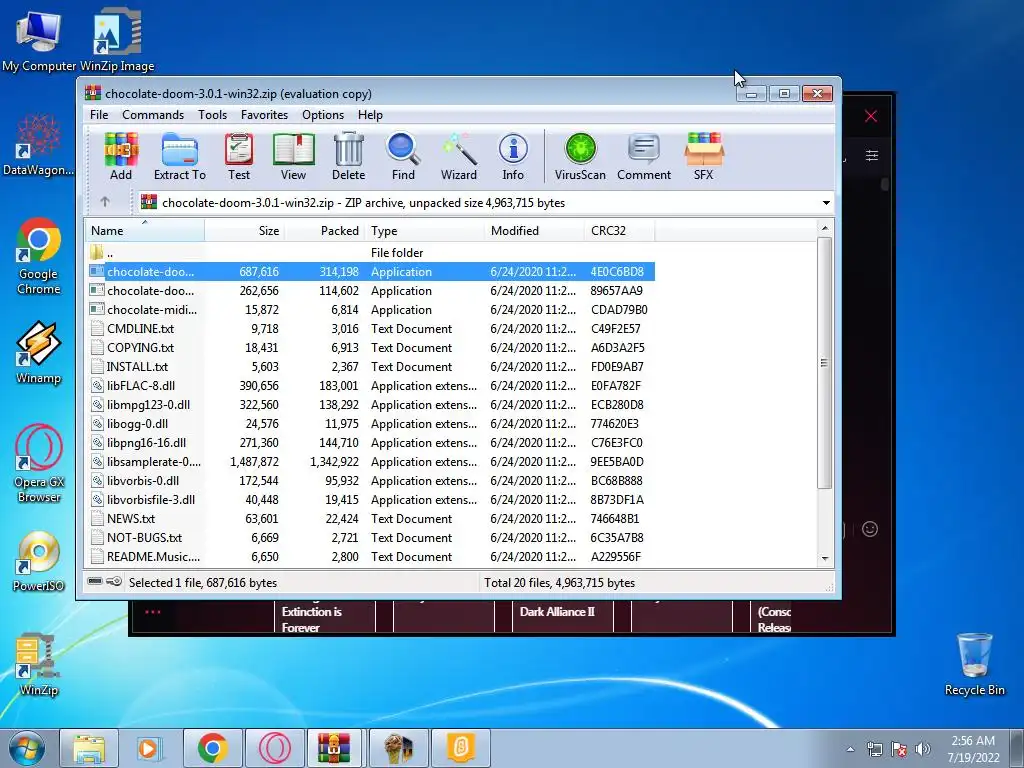Click the file list scroll up arrow

(824, 228)
